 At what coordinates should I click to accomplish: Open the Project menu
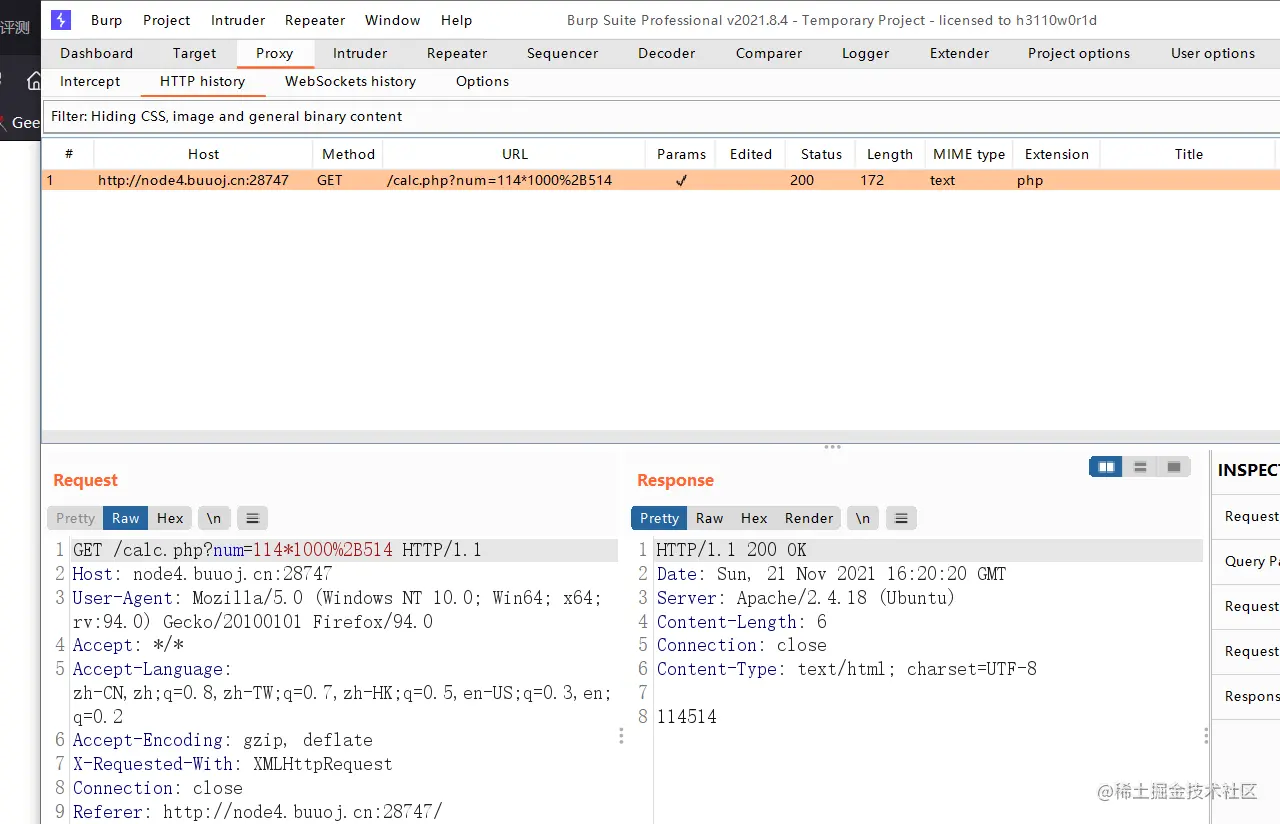(x=166, y=20)
